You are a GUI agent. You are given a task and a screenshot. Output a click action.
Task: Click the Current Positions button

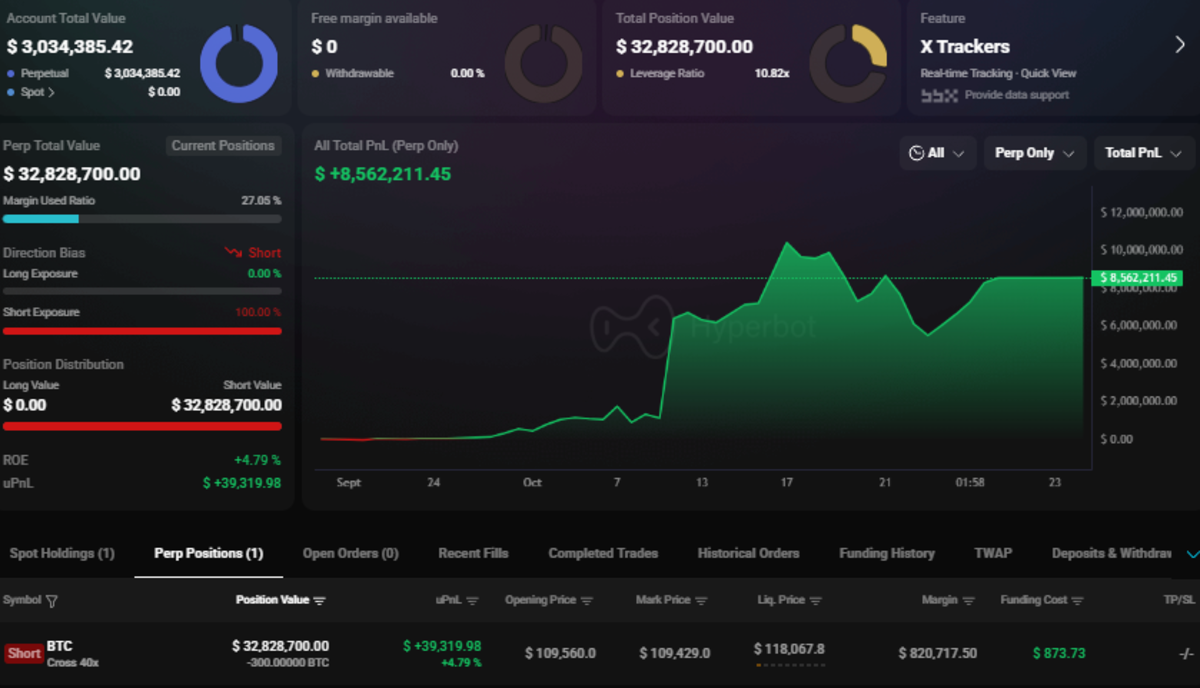point(223,145)
